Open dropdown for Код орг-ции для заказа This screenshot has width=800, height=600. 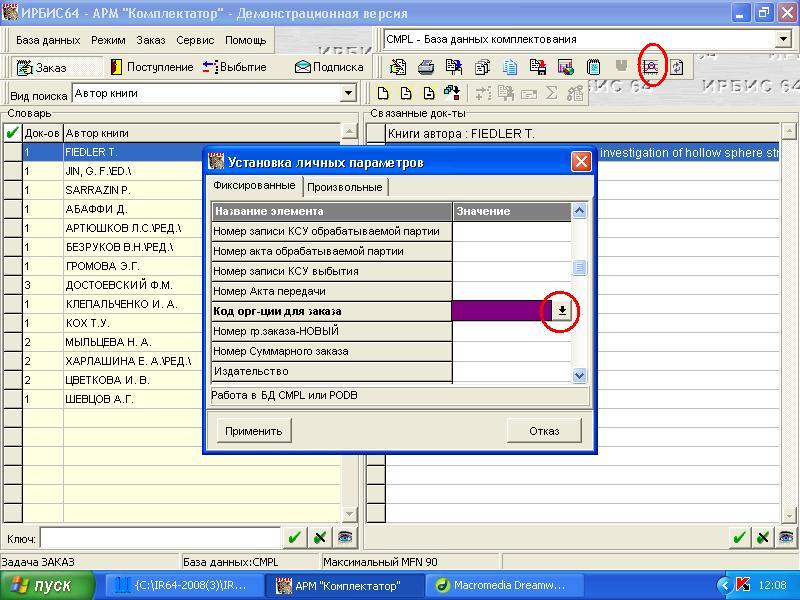[x=562, y=311]
